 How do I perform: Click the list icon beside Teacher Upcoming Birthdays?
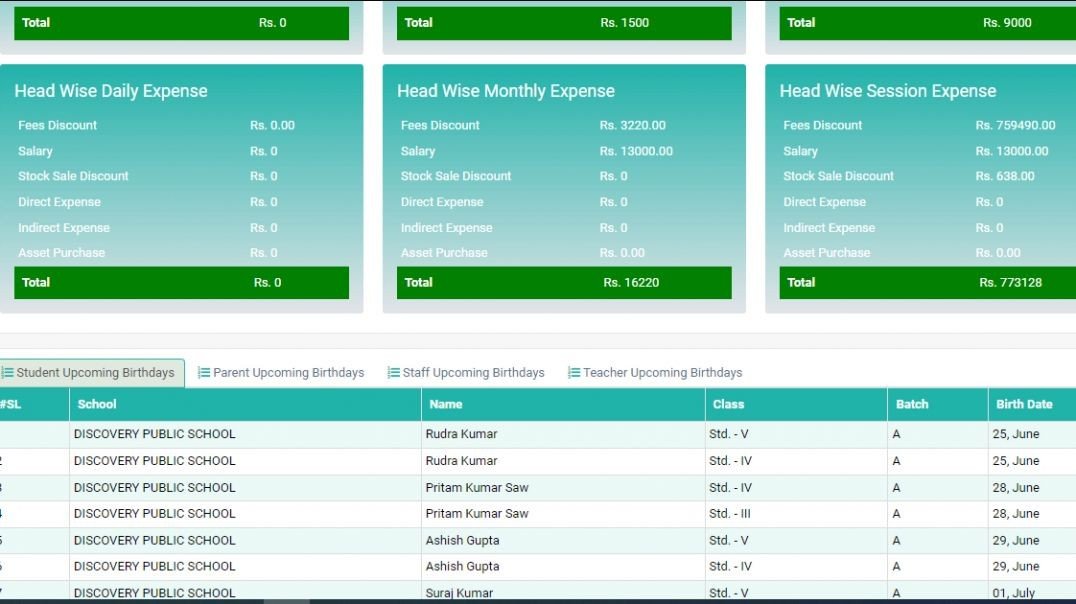(573, 371)
